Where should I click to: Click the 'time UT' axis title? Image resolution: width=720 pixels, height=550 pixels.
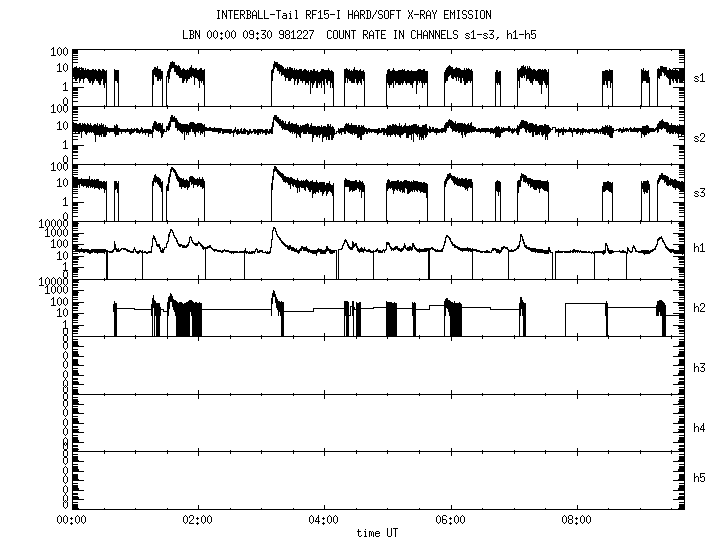(378, 534)
